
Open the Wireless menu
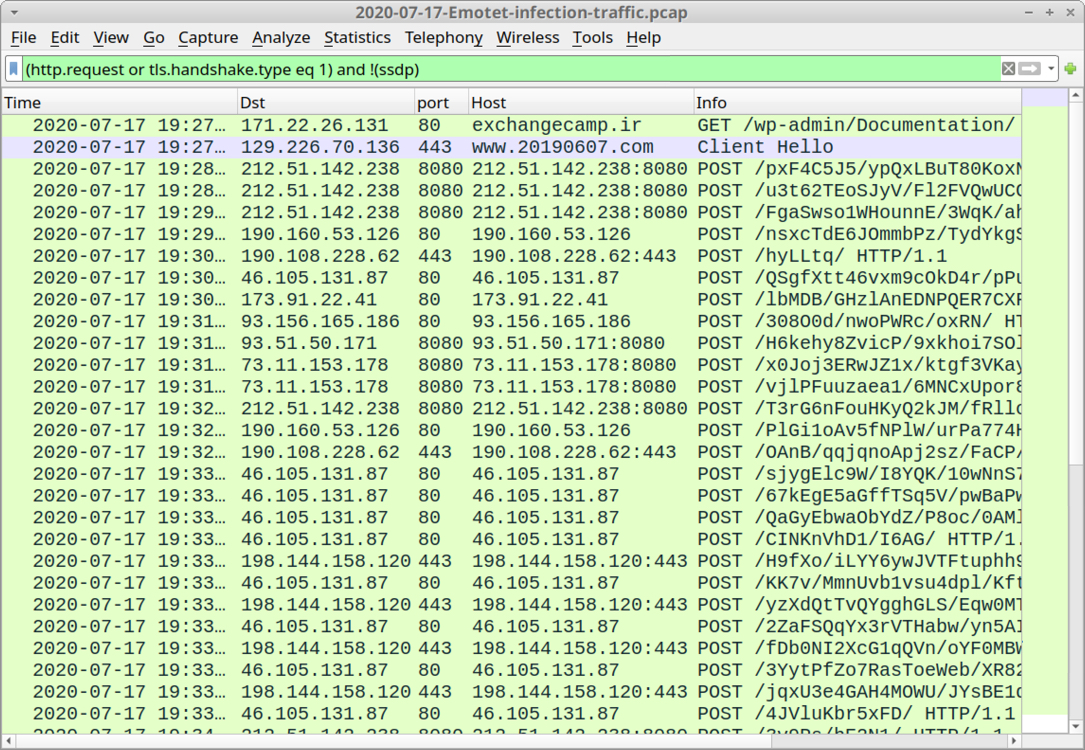(x=527, y=37)
